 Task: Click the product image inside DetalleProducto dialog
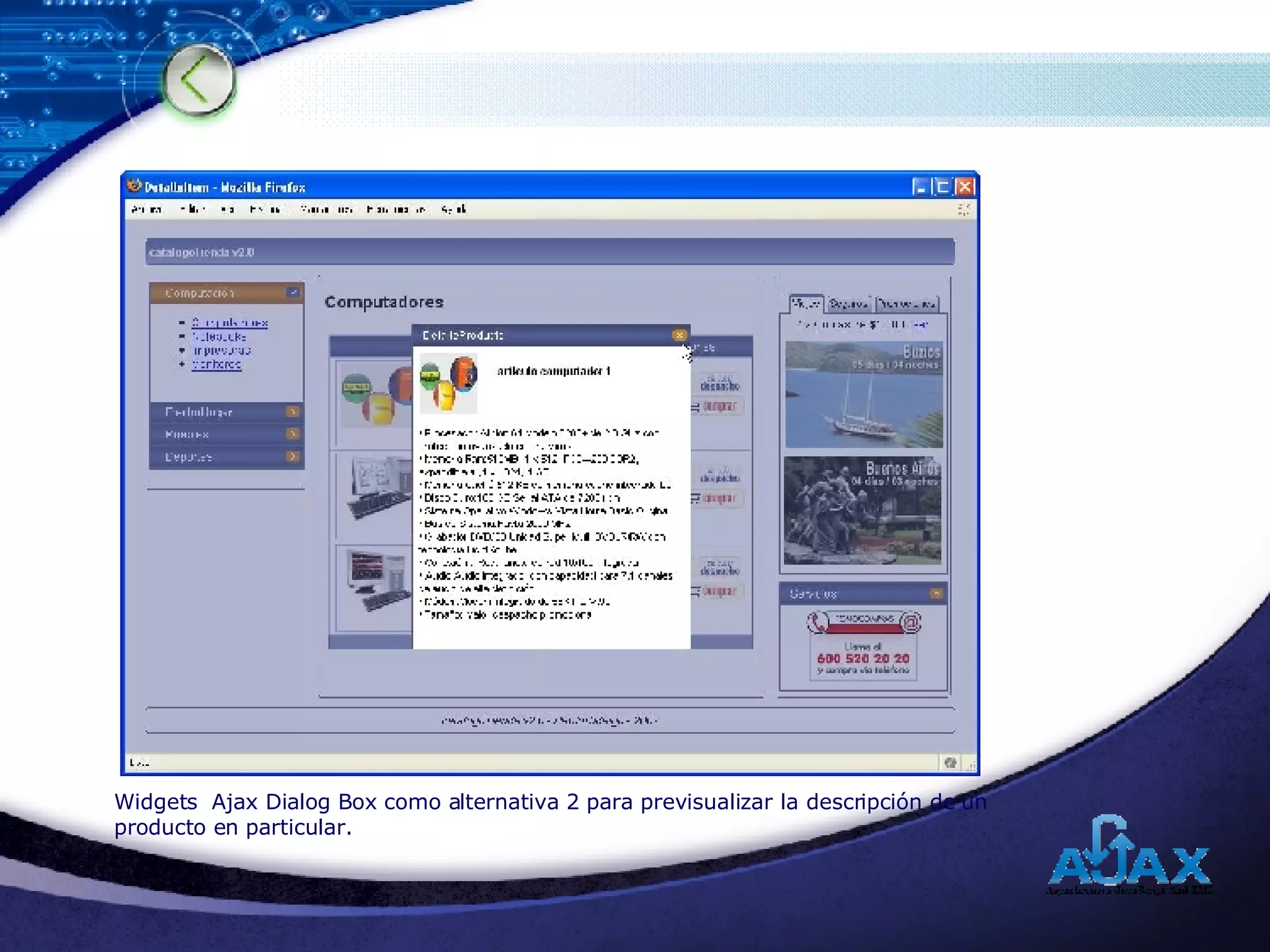(448, 383)
